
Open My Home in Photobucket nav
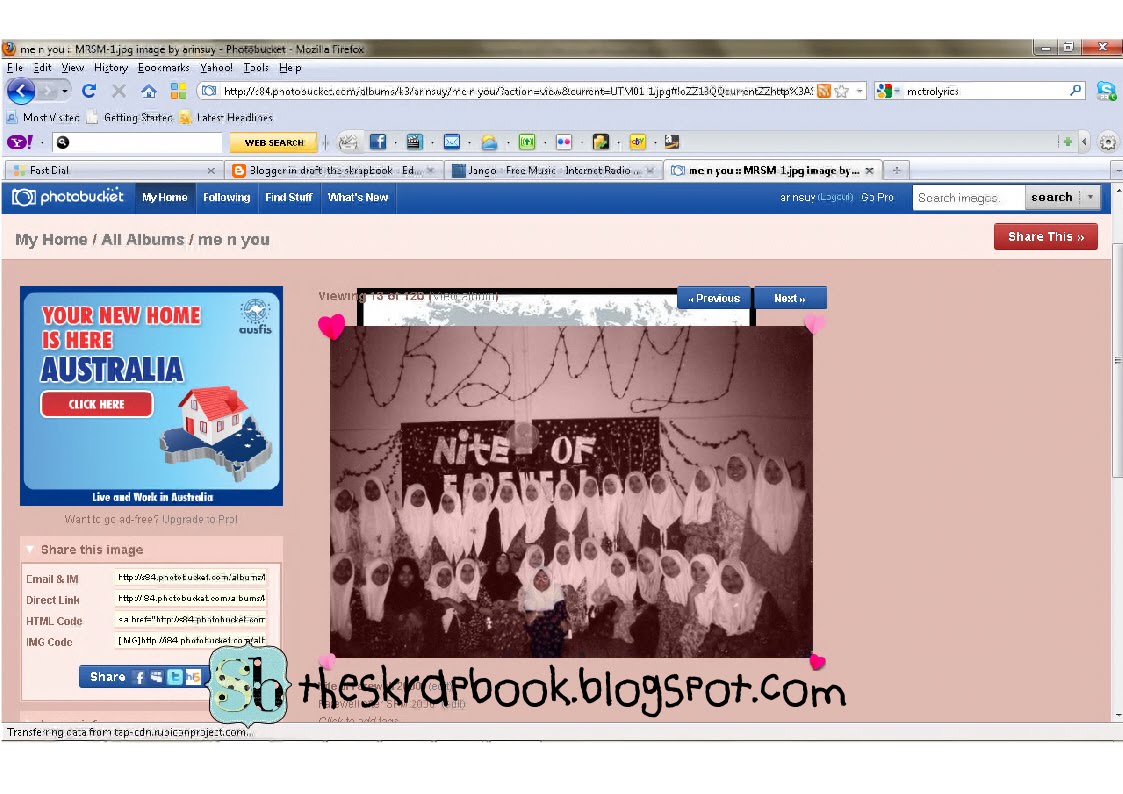tap(165, 198)
